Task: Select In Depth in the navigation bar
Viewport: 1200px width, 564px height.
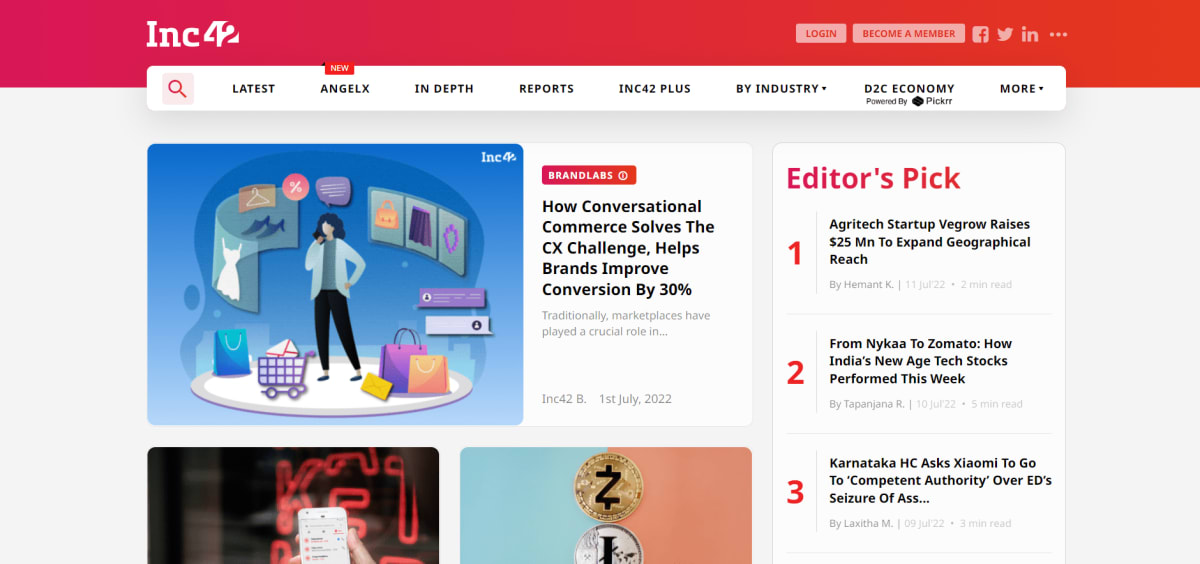Action: [444, 89]
